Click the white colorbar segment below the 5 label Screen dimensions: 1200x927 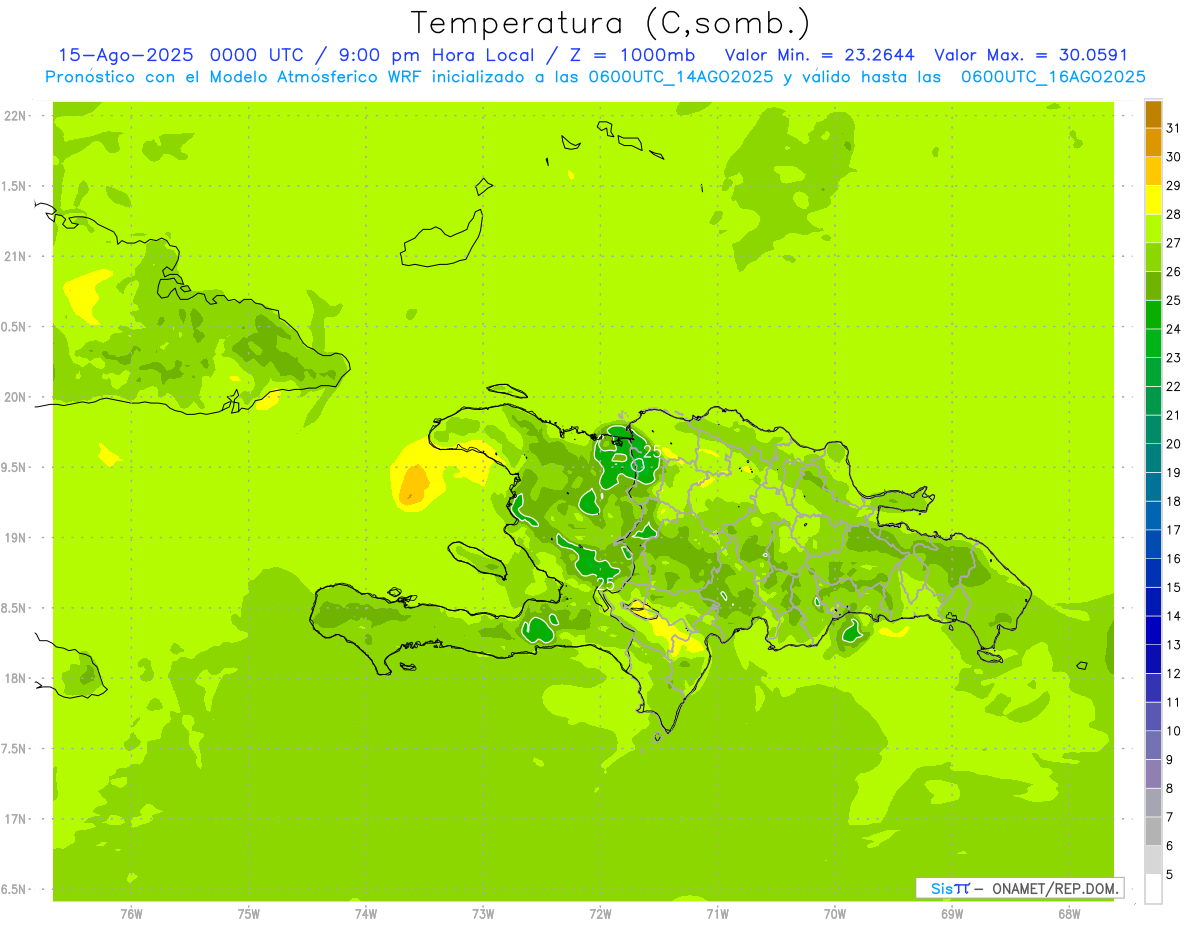click(1153, 889)
